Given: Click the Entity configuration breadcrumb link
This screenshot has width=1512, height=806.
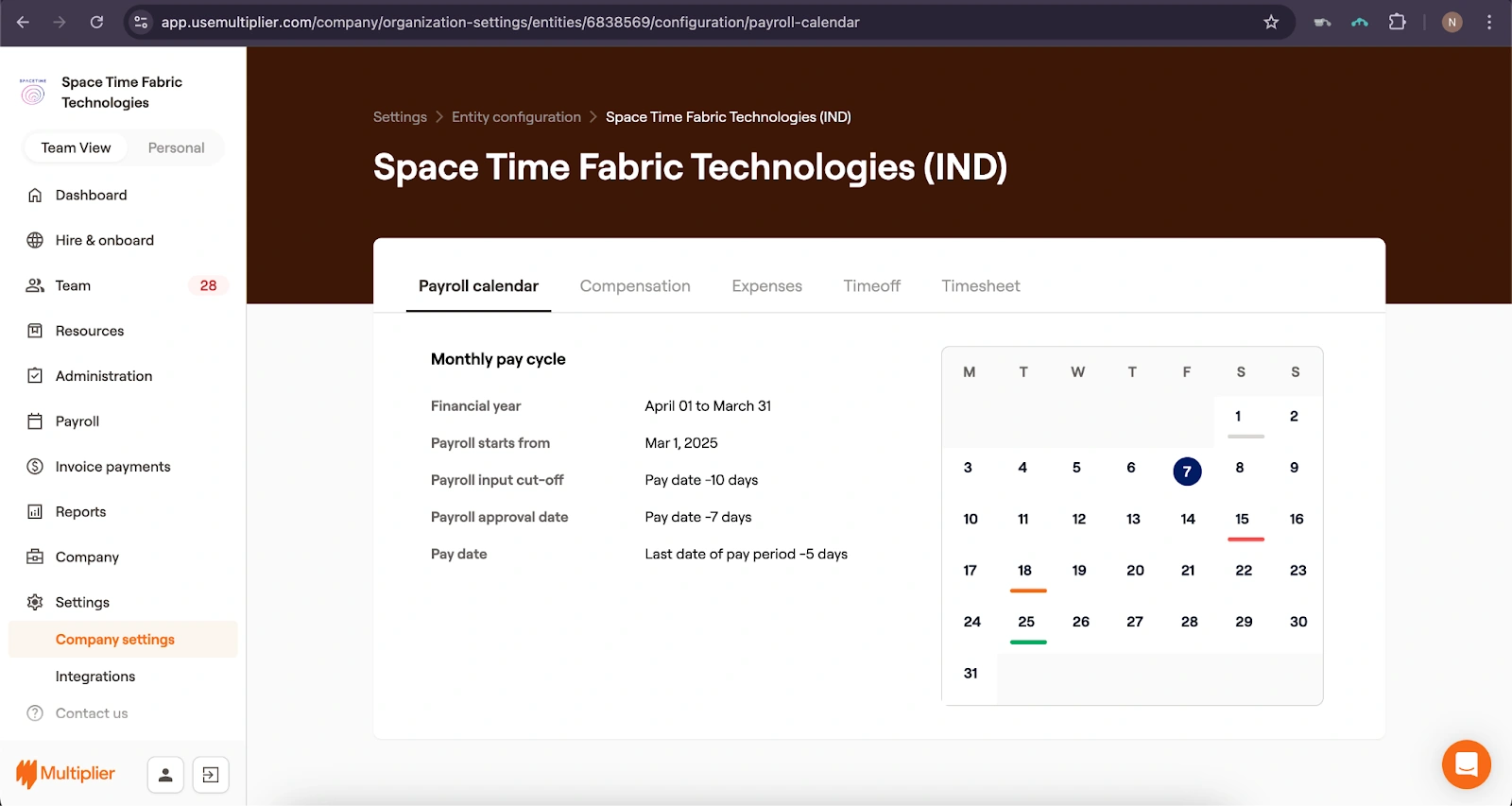Looking at the screenshot, I should click(516, 117).
